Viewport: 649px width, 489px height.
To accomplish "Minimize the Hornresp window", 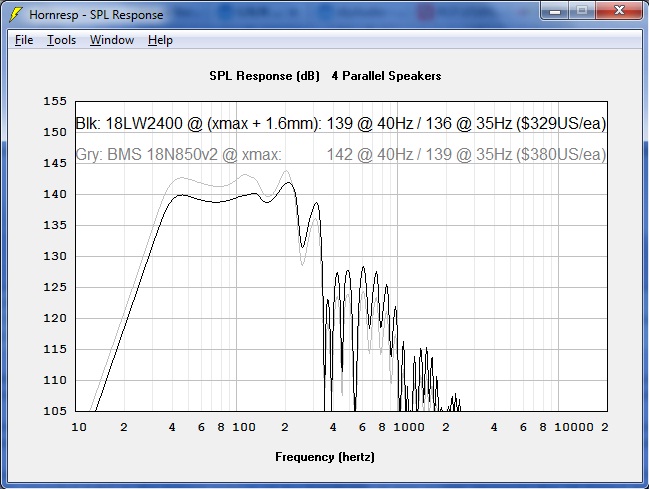I will (x=555, y=11).
